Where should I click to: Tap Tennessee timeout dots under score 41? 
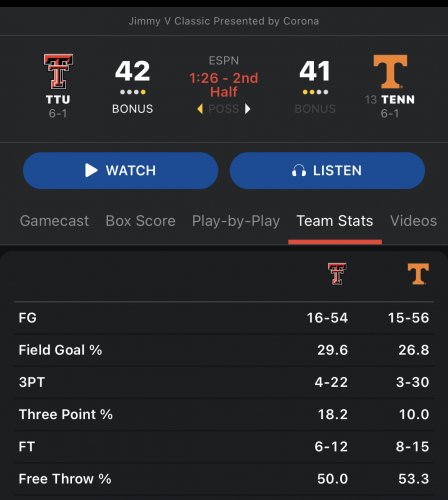[315, 92]
